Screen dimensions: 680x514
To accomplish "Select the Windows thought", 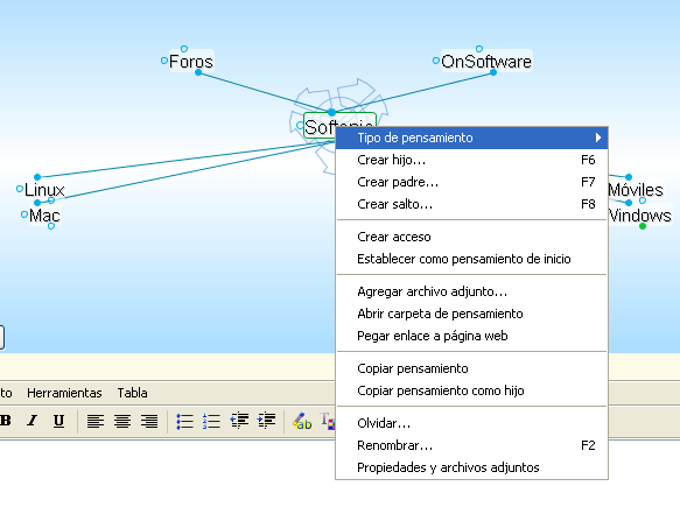I will coord(640,216).
